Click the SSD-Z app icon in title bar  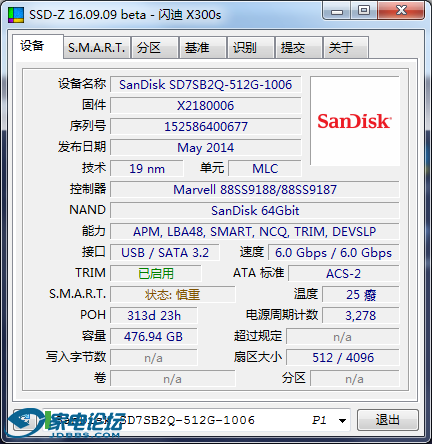point(16,15)
